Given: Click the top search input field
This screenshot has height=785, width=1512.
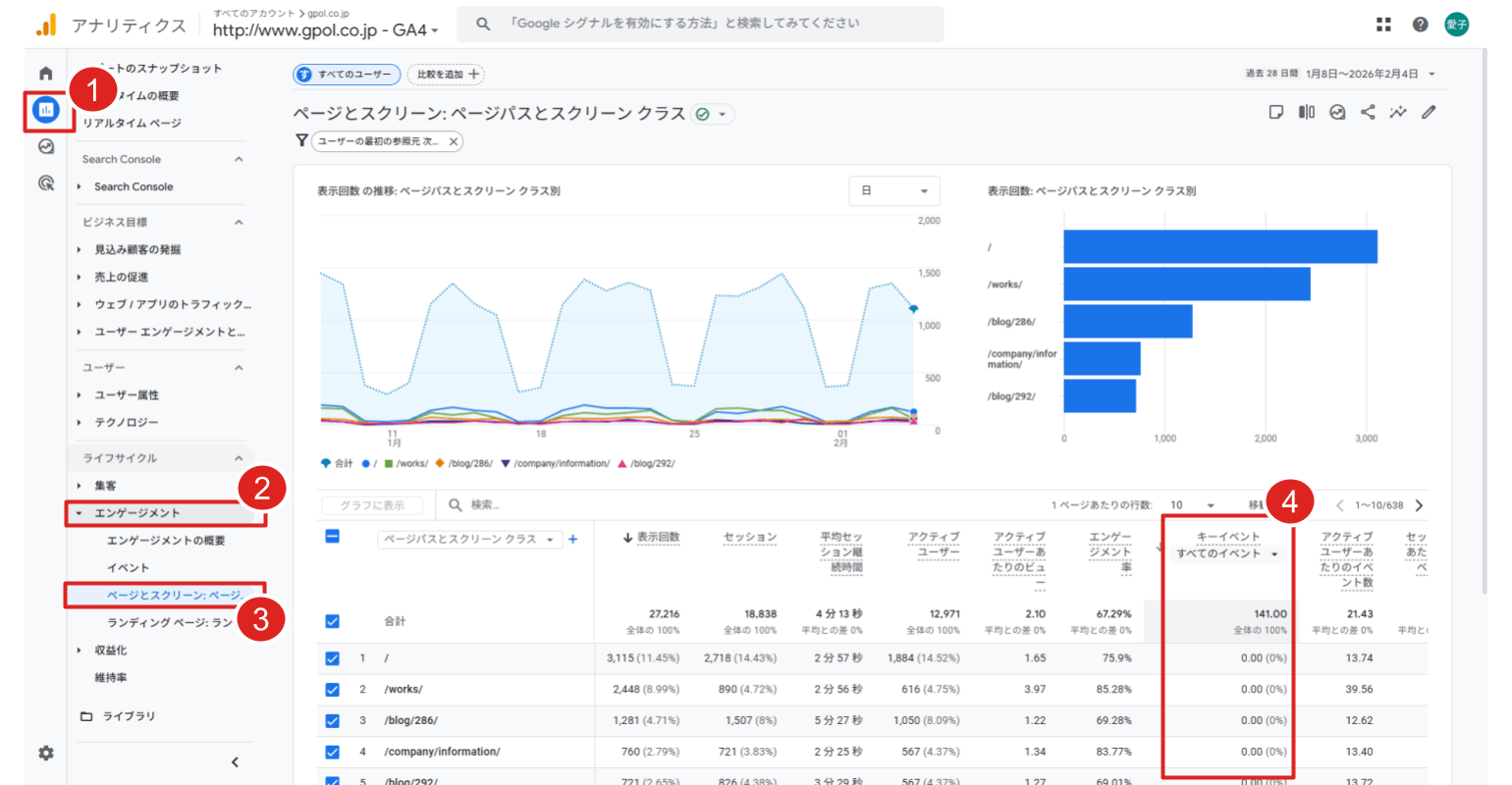Looking at the screenshot, I should click(x=707, y=24).
